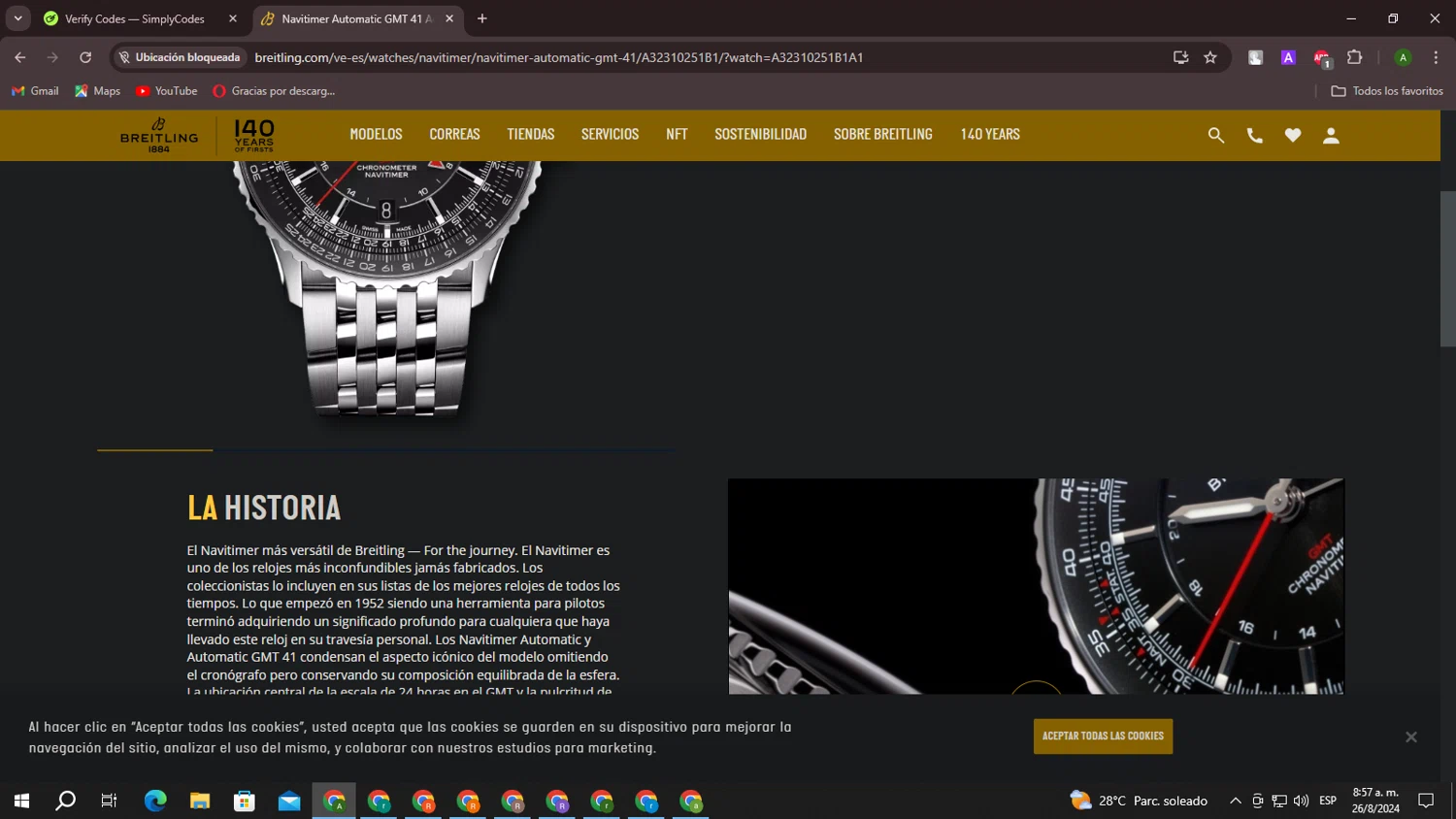Open the Chrome extensions puzzle icon

(1355, 57)
